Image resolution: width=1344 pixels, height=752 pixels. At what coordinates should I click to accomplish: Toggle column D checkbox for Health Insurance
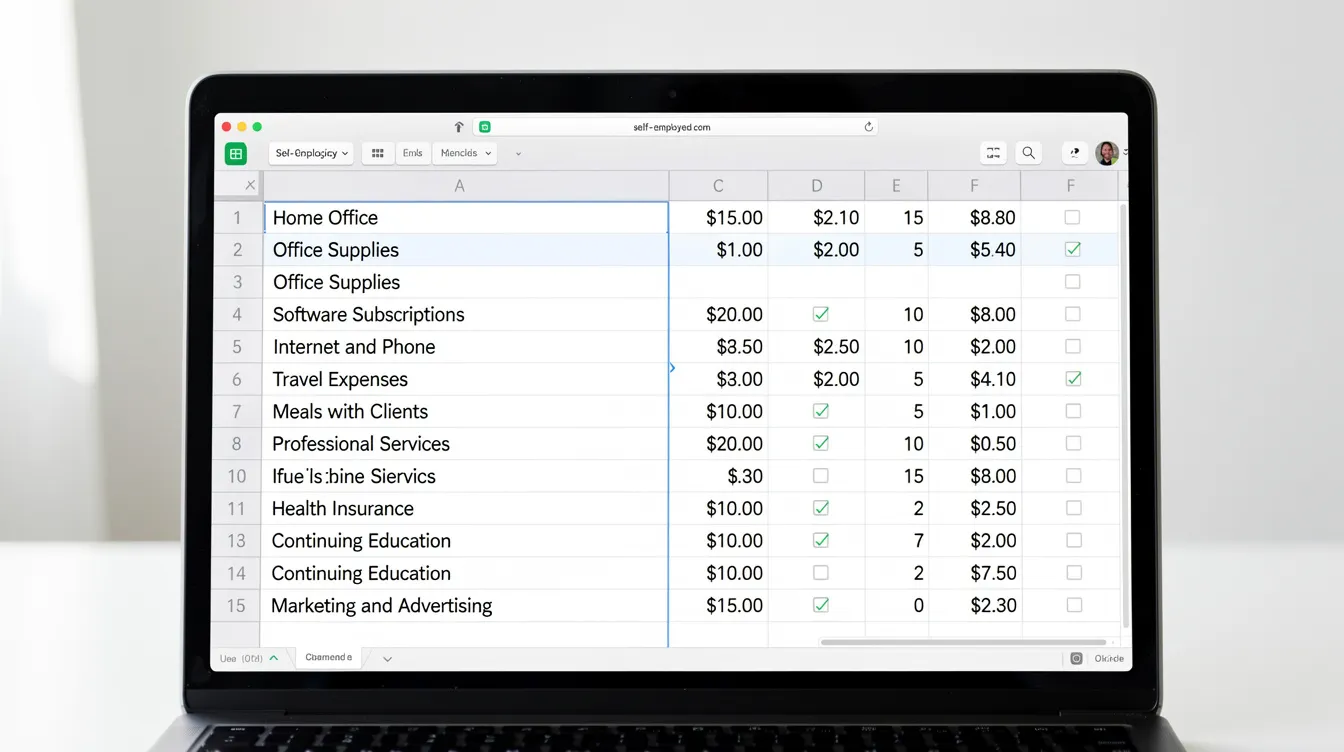pyautogui.click(x=821, y=508)
